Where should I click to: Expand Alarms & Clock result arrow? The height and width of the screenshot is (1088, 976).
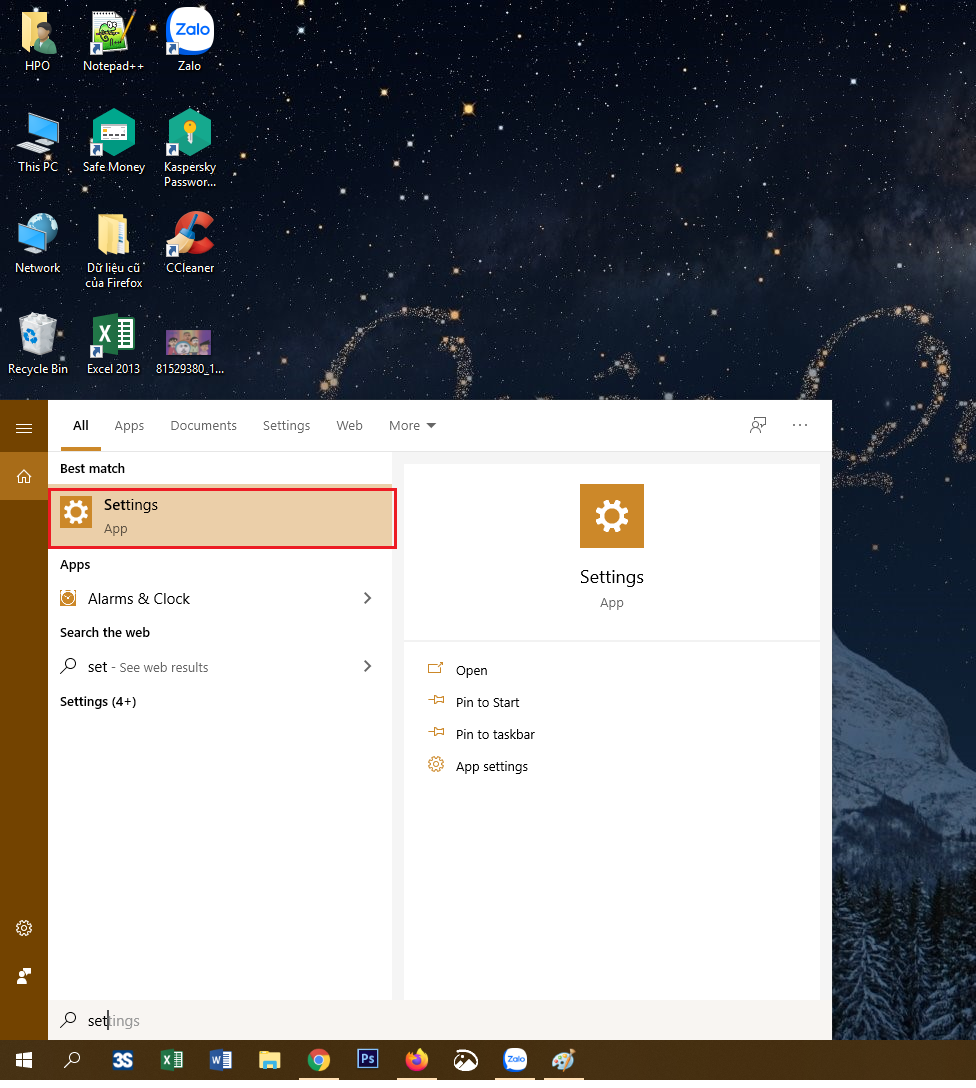tap(367, 598)
